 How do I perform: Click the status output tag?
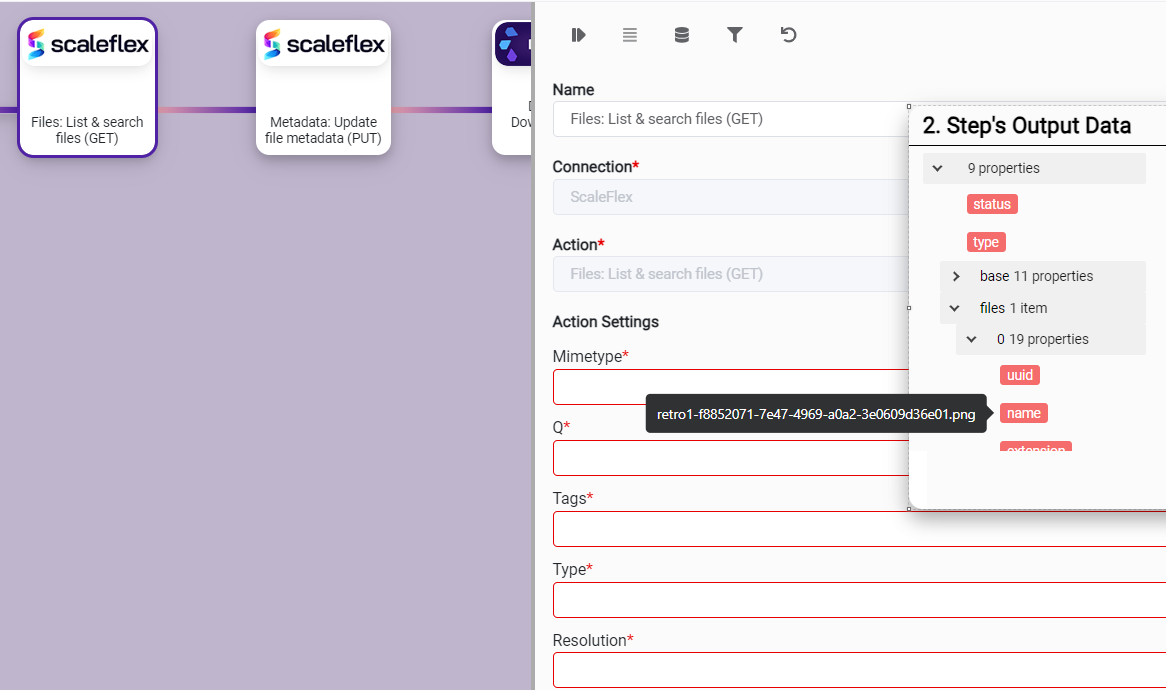[x=992, y=204]
